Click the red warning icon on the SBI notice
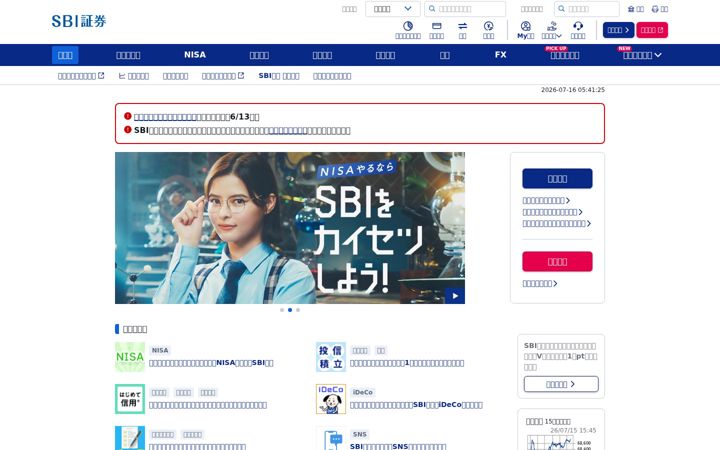 pos(128,130)
